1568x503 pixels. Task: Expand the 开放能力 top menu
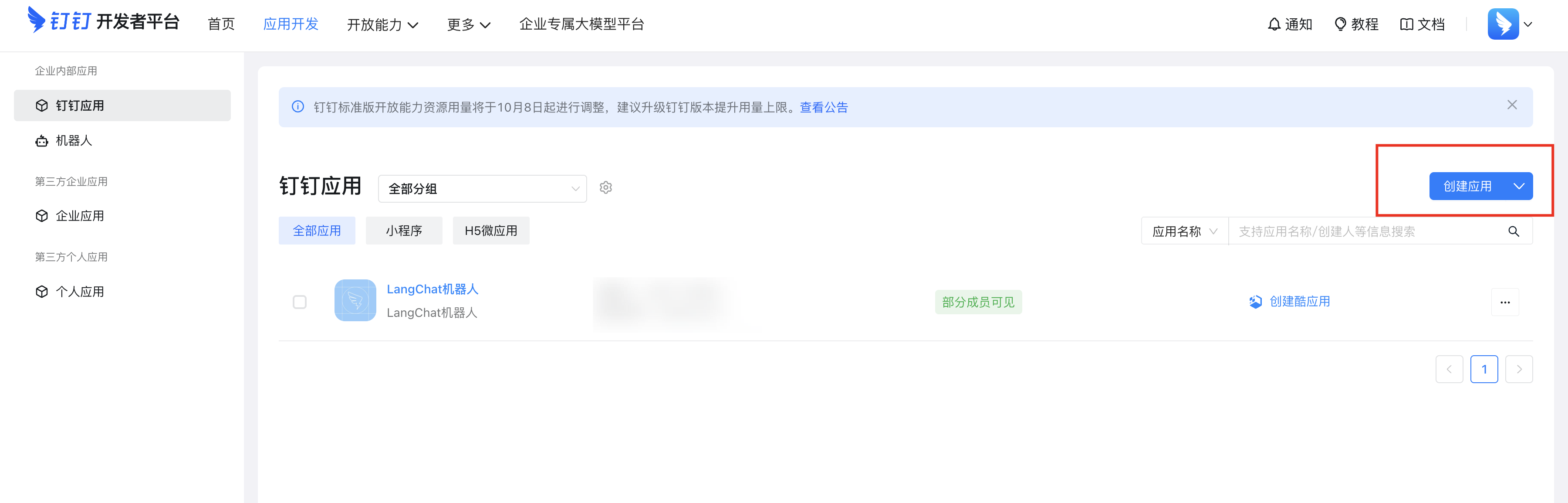pyautogui.click(x=382, y=24)
